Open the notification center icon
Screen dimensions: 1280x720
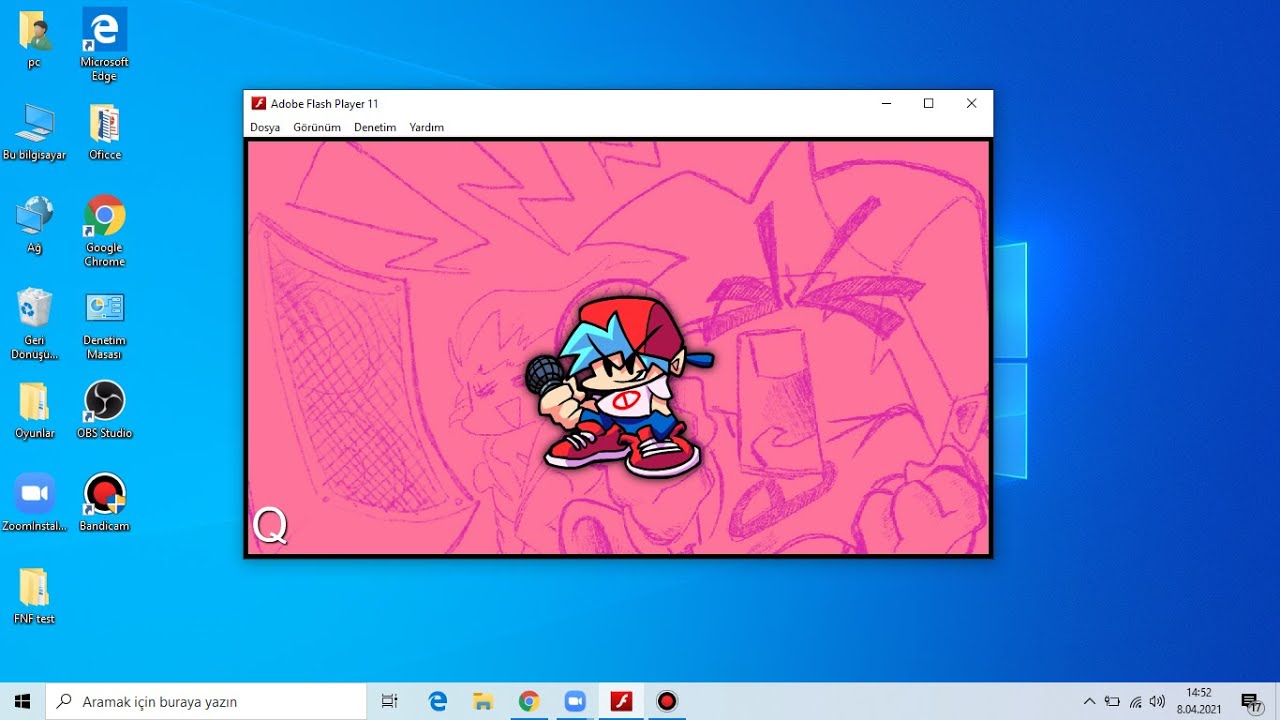click(1251, 701)
